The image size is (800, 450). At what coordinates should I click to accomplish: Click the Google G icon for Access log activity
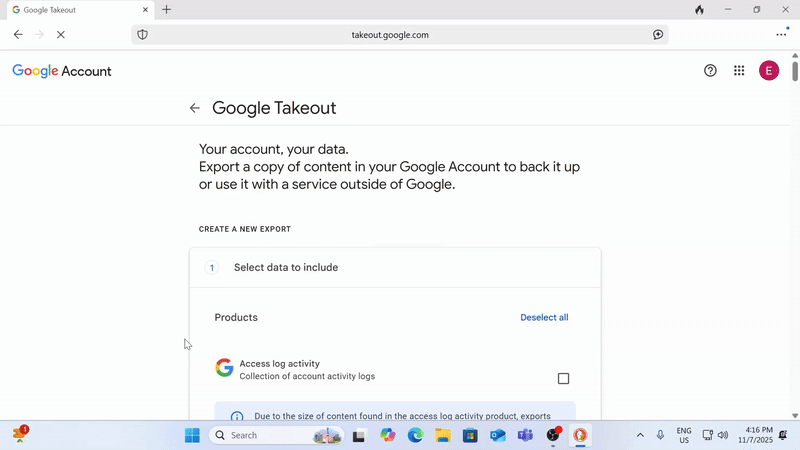224,368
